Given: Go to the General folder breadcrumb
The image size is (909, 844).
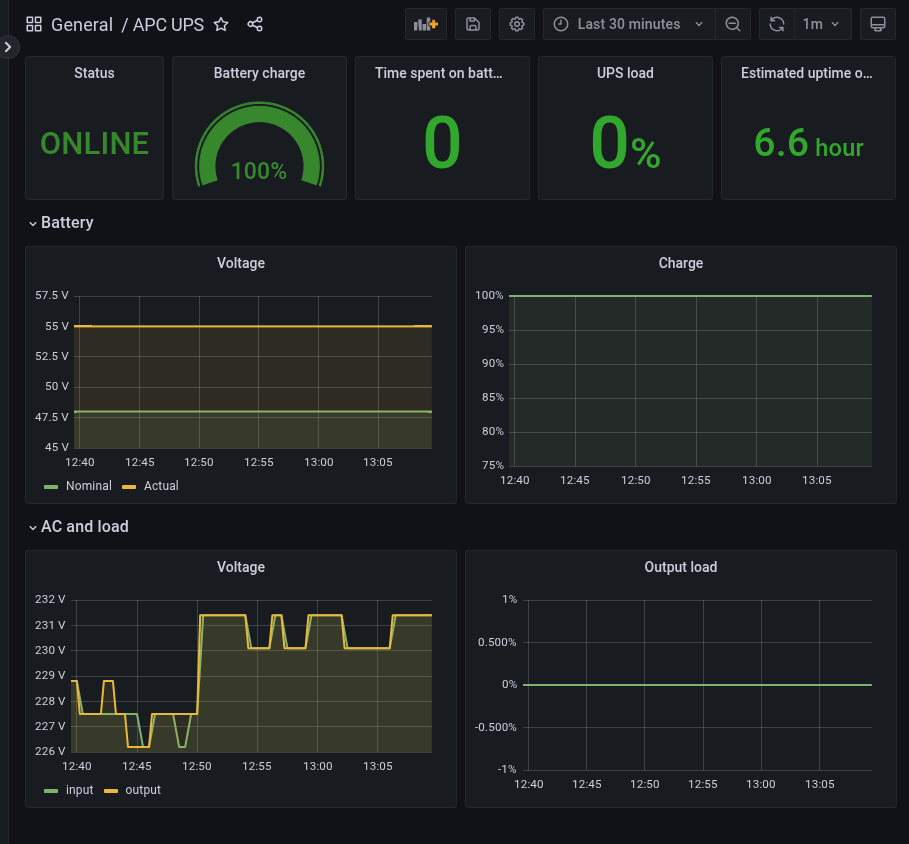Looking at the screenshot, I should click(83, 24).
